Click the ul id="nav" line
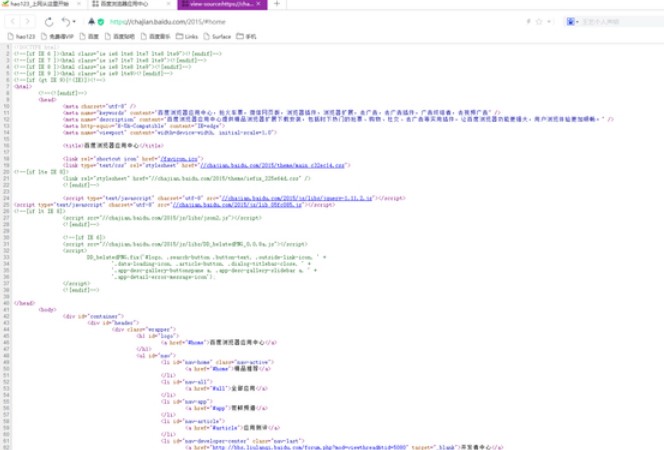This screenshot has height=450, width=664. (x=156, y=356)
